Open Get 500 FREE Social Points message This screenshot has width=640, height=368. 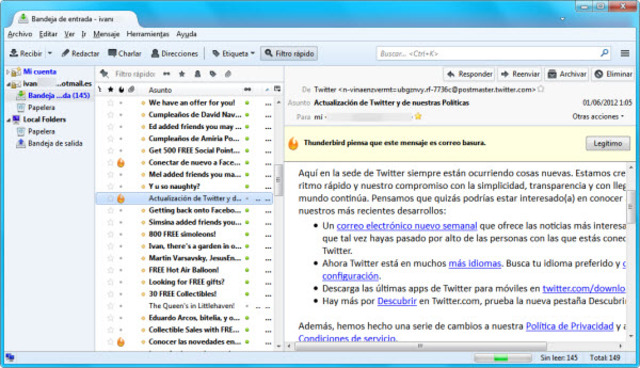pyautogui.click(x=194, y=151)
